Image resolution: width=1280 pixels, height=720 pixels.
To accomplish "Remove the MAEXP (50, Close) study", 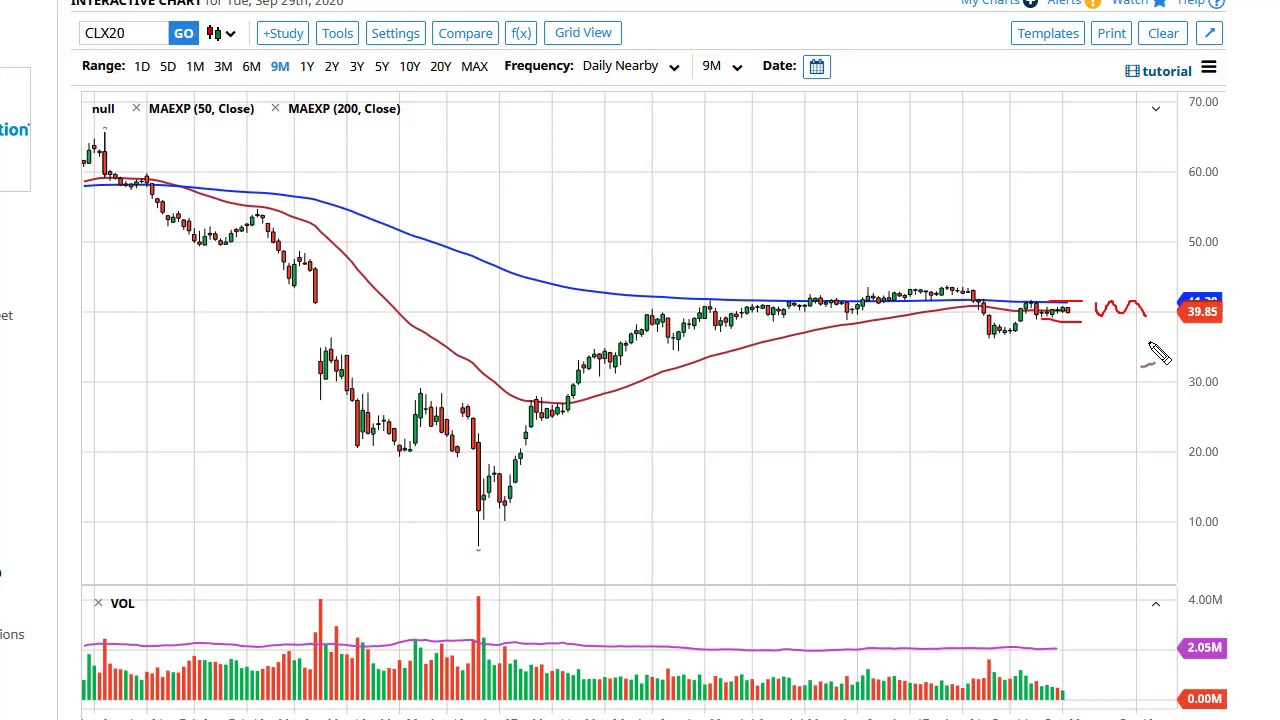I will click(x=136, y=108).
